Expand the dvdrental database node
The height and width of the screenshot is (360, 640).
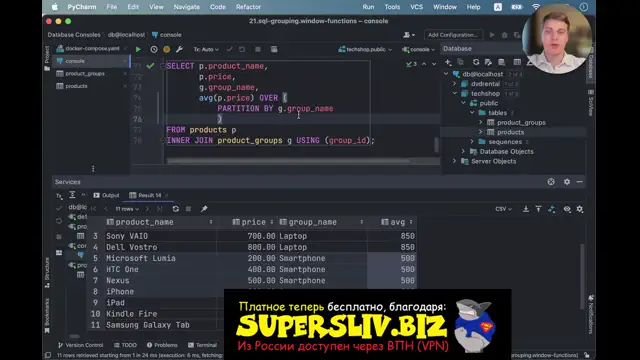point(455,84)
